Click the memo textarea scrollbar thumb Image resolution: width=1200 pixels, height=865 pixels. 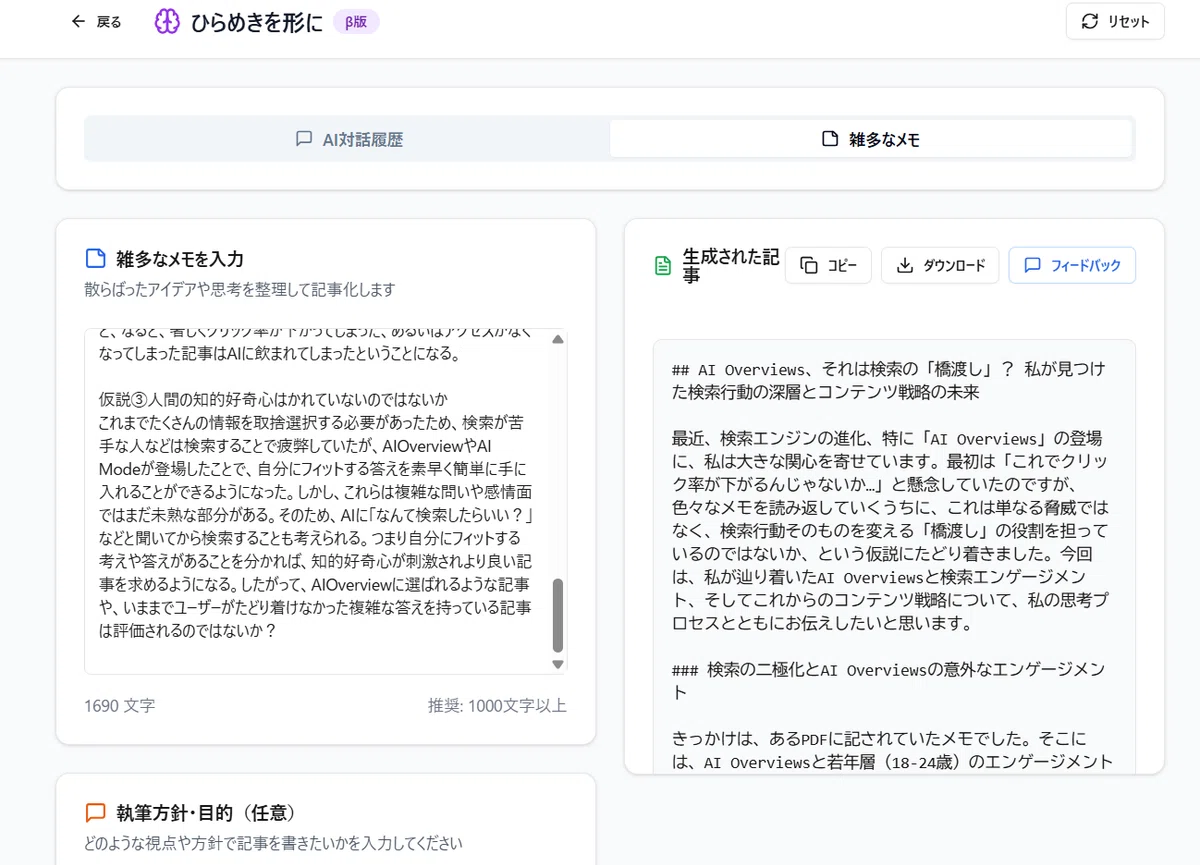(x=557, y=616)
